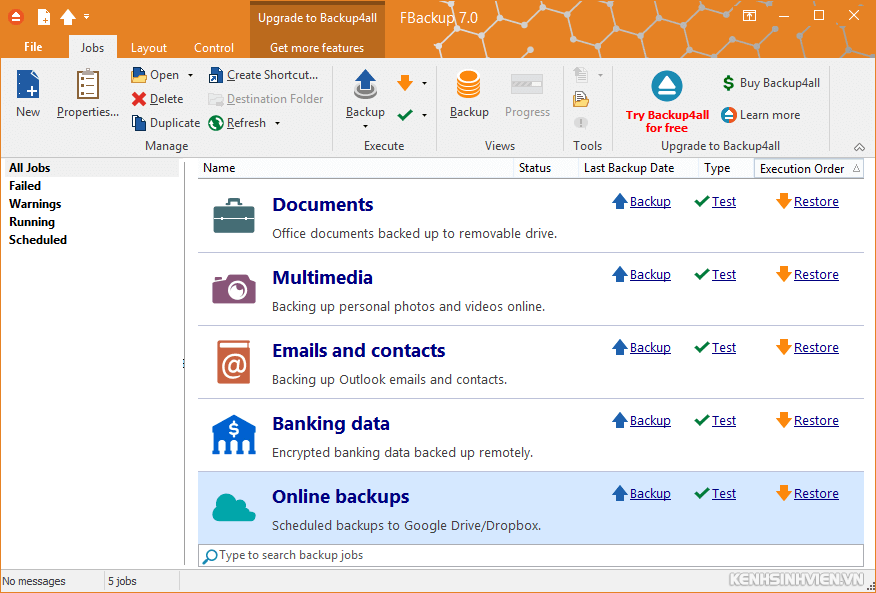Click the Open job button
Screen dimensions: 876x593
coord(155,75)
